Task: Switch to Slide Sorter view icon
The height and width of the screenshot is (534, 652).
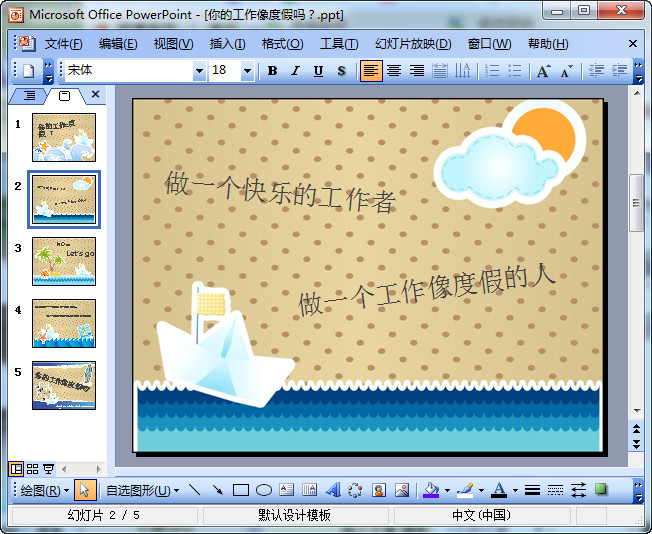Action: coord(32,469)
